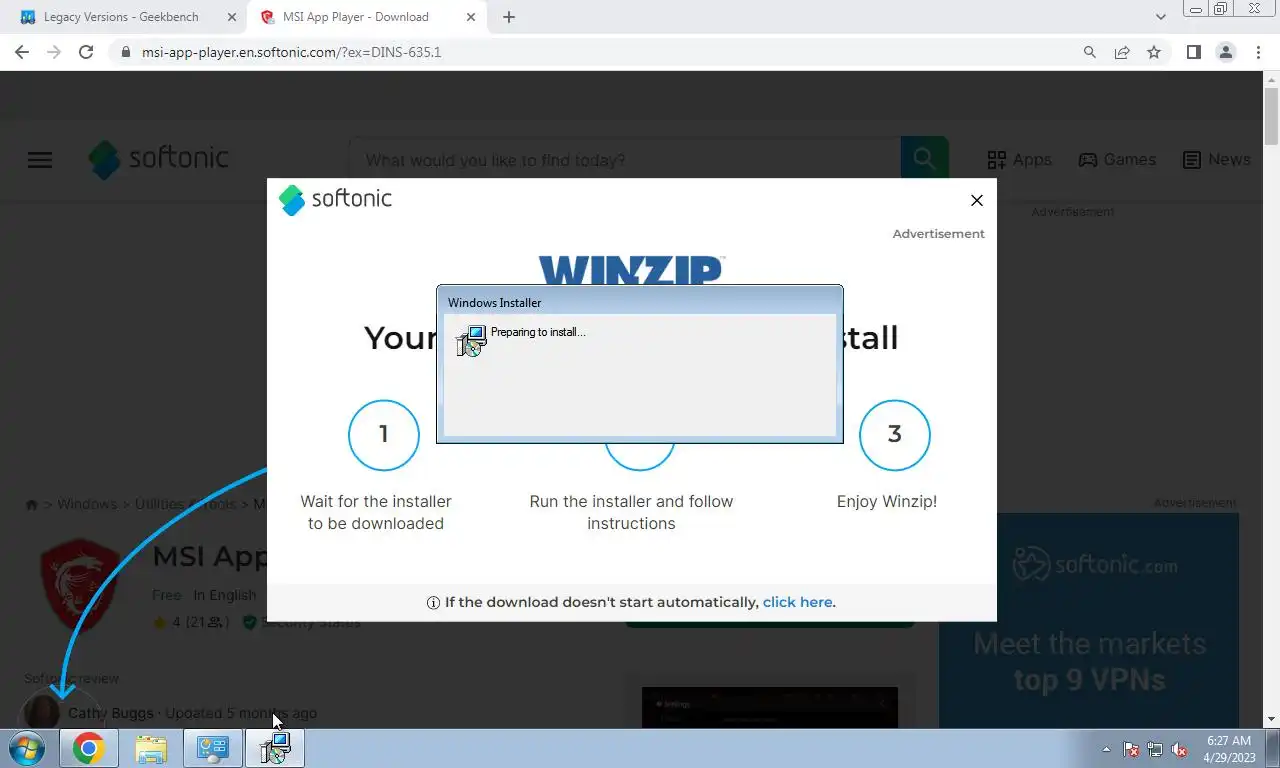Open File Explorer from taskbar
This screenshot has height=768, width=1280.
pyautogui.click(x=151, y=748)
